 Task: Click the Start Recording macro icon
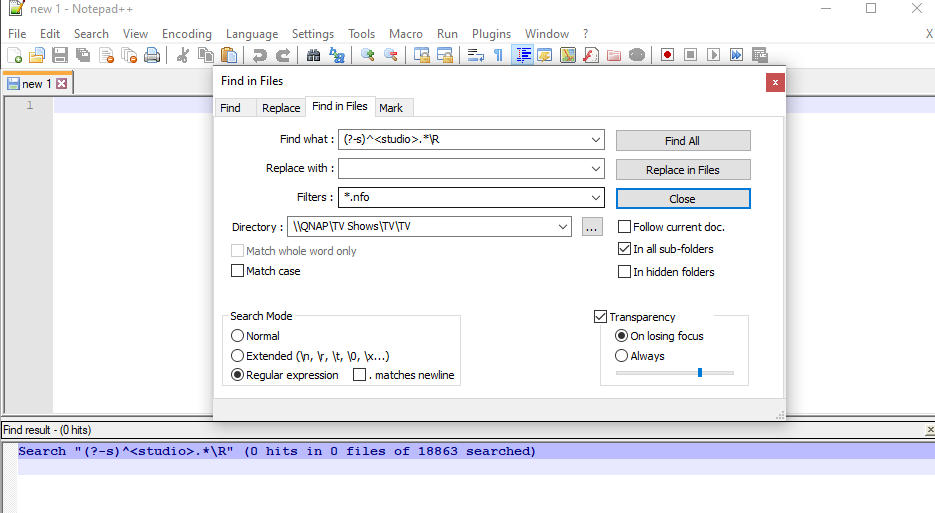(667, 55)
